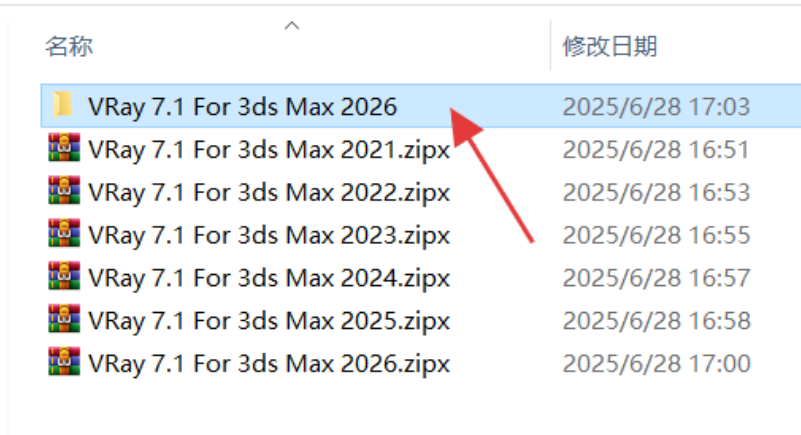Image resolution: width=801 pixels, height=435 pixels.
Task: Click the column divider beside the 修改日期 header
Action: (x=550, y=45)
